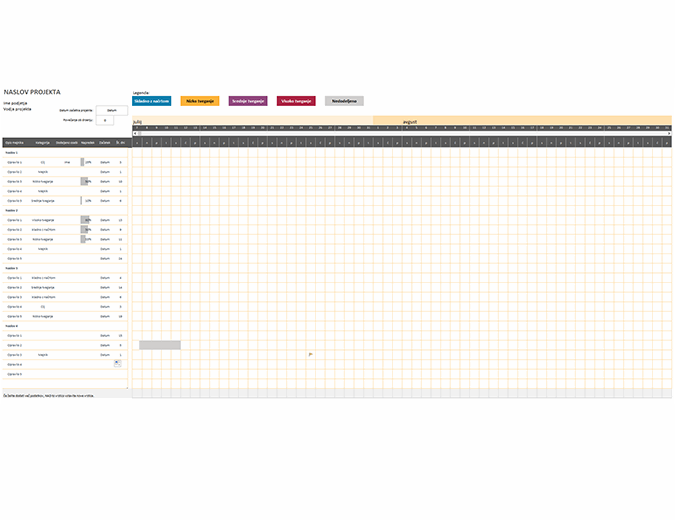Click the right arrow of the timeline scrollbar

point(669,133)
